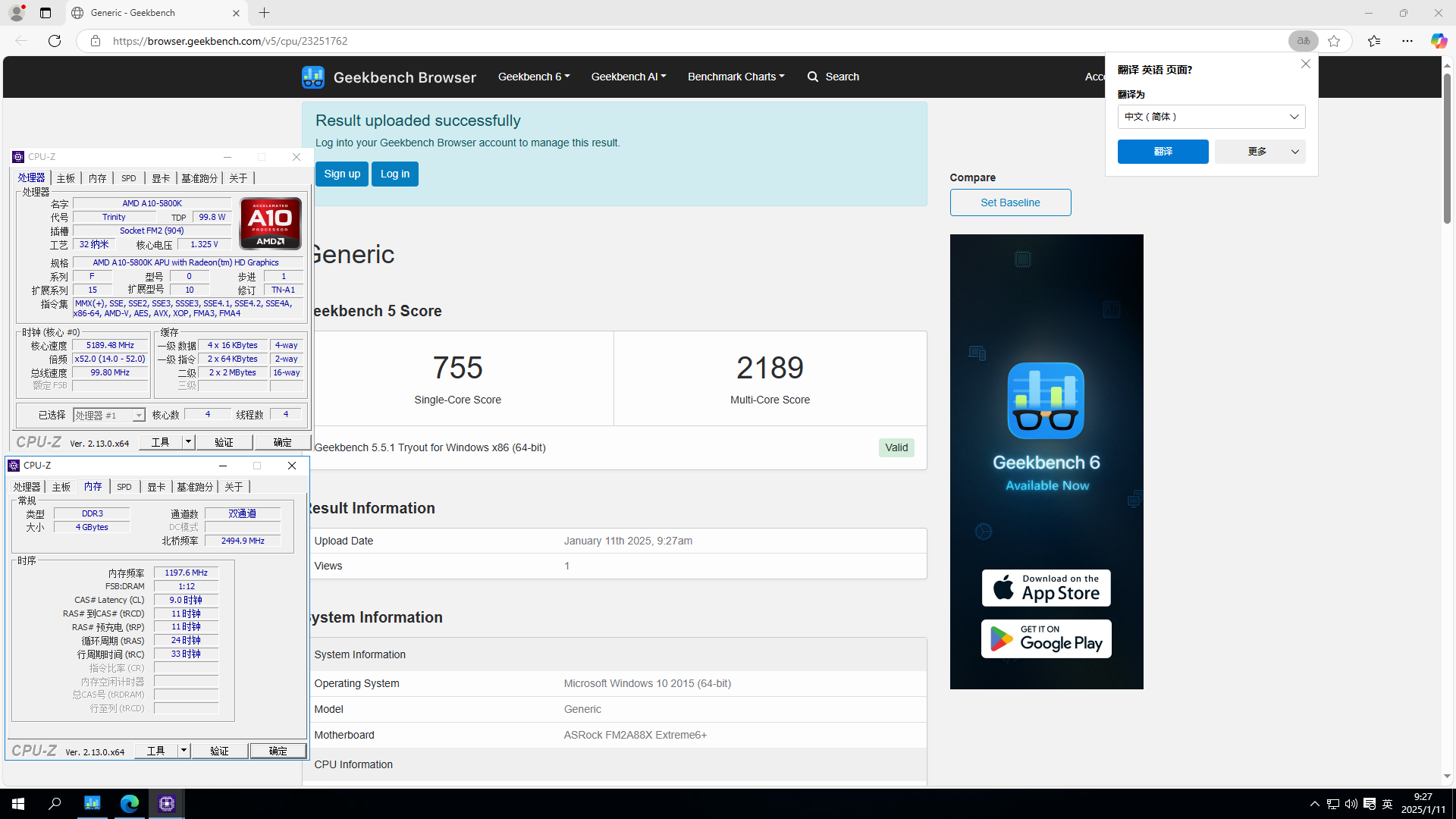Open the volume tray icon
The image size is (1456, 819).
click(1351, 804)
